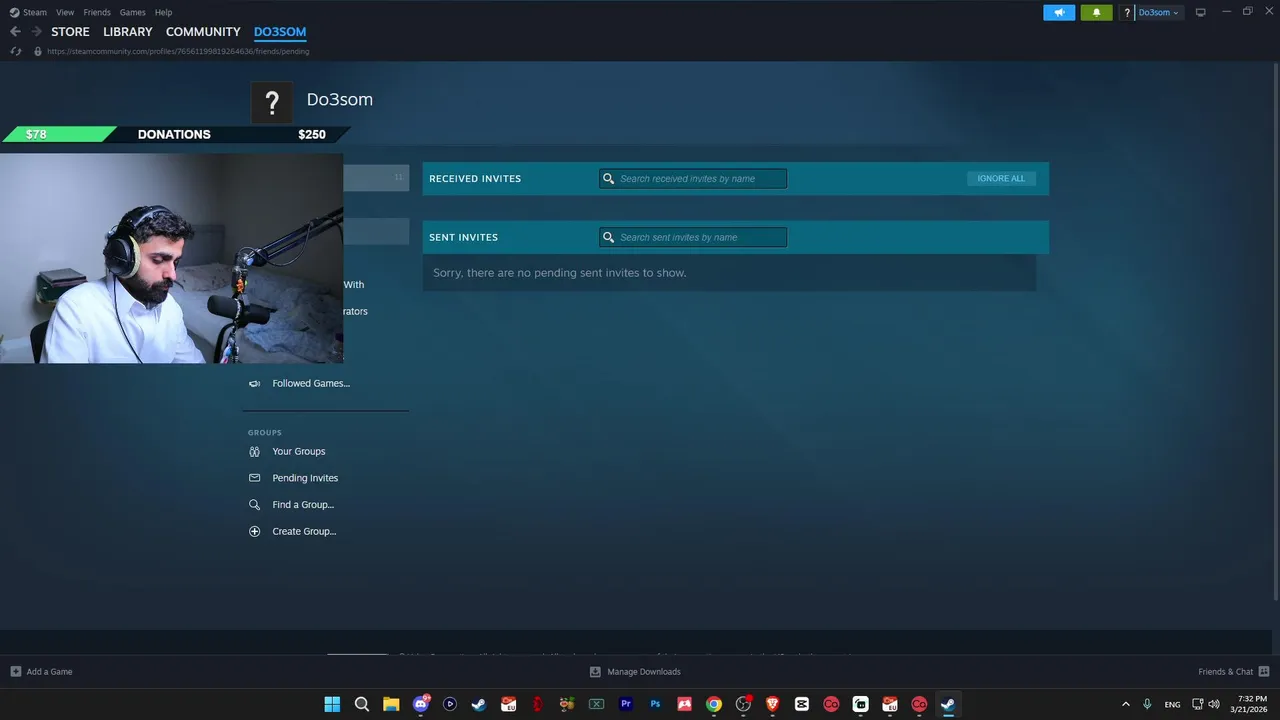Open Create Group link
The image size is (1280, 720).
(x=304, y=531)
